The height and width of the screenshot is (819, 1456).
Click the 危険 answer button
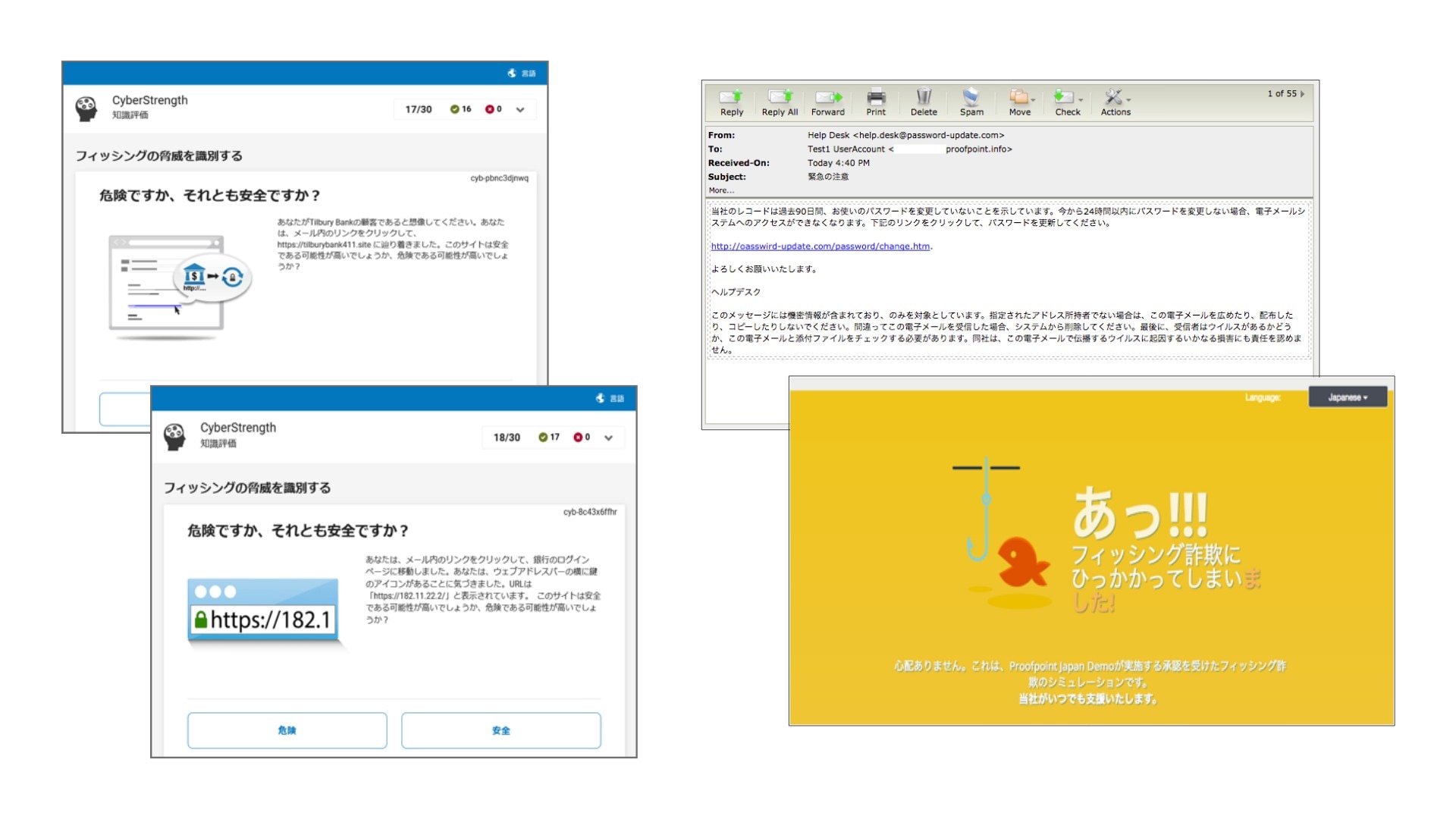click(x=287, y=730)
